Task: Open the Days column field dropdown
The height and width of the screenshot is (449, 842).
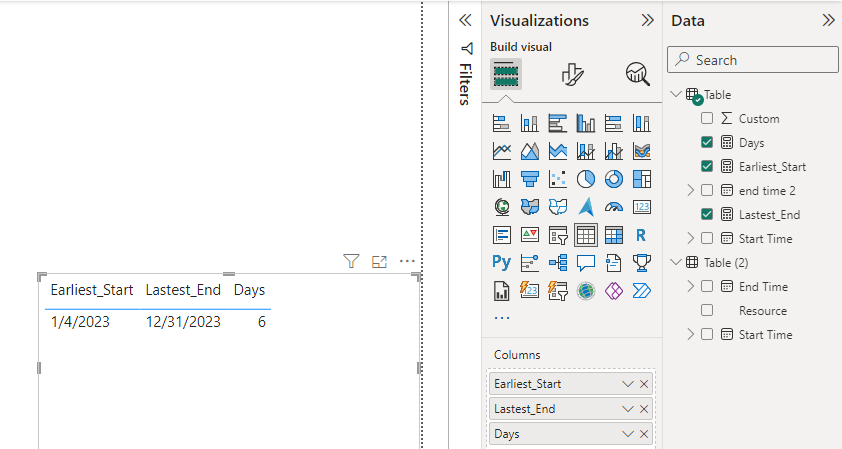Action: click(627, 434)
